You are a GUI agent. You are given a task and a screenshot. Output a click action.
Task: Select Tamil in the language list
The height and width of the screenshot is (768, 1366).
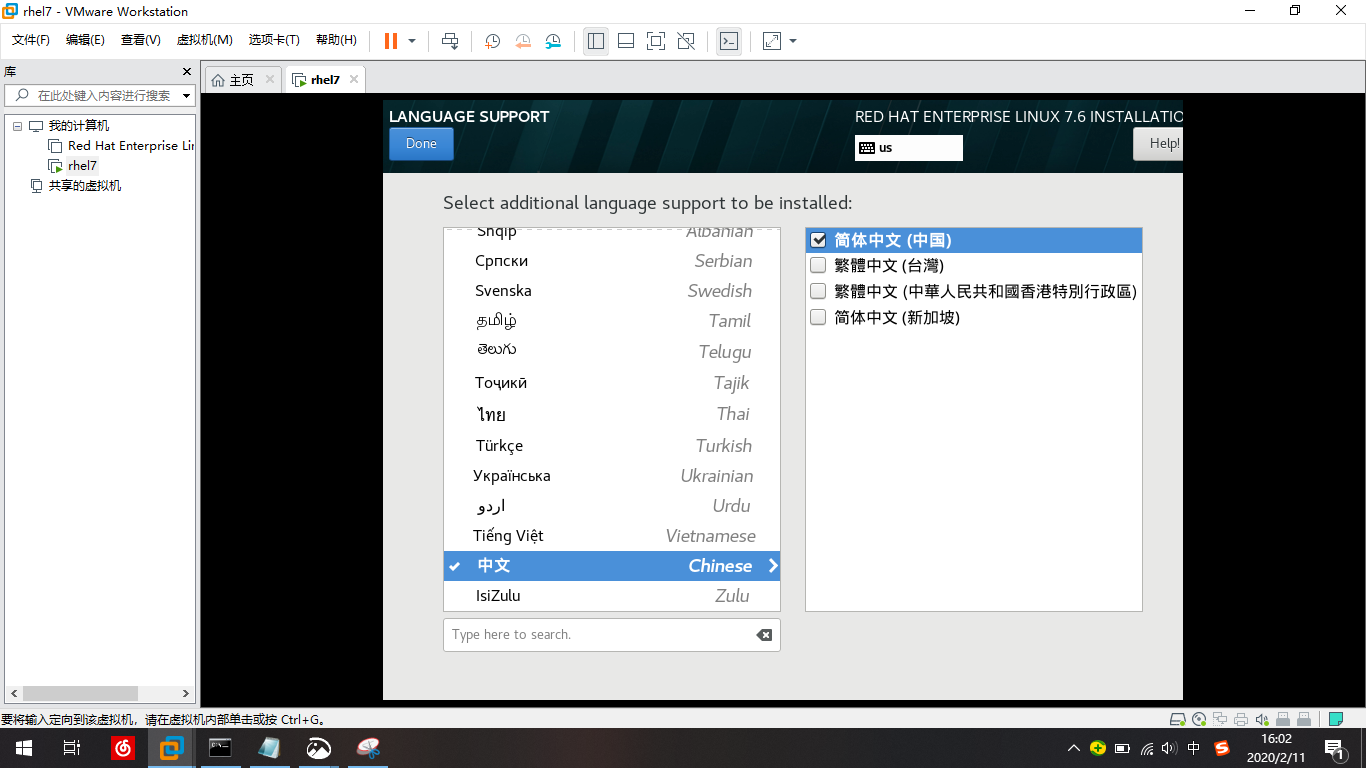(612, 321)
